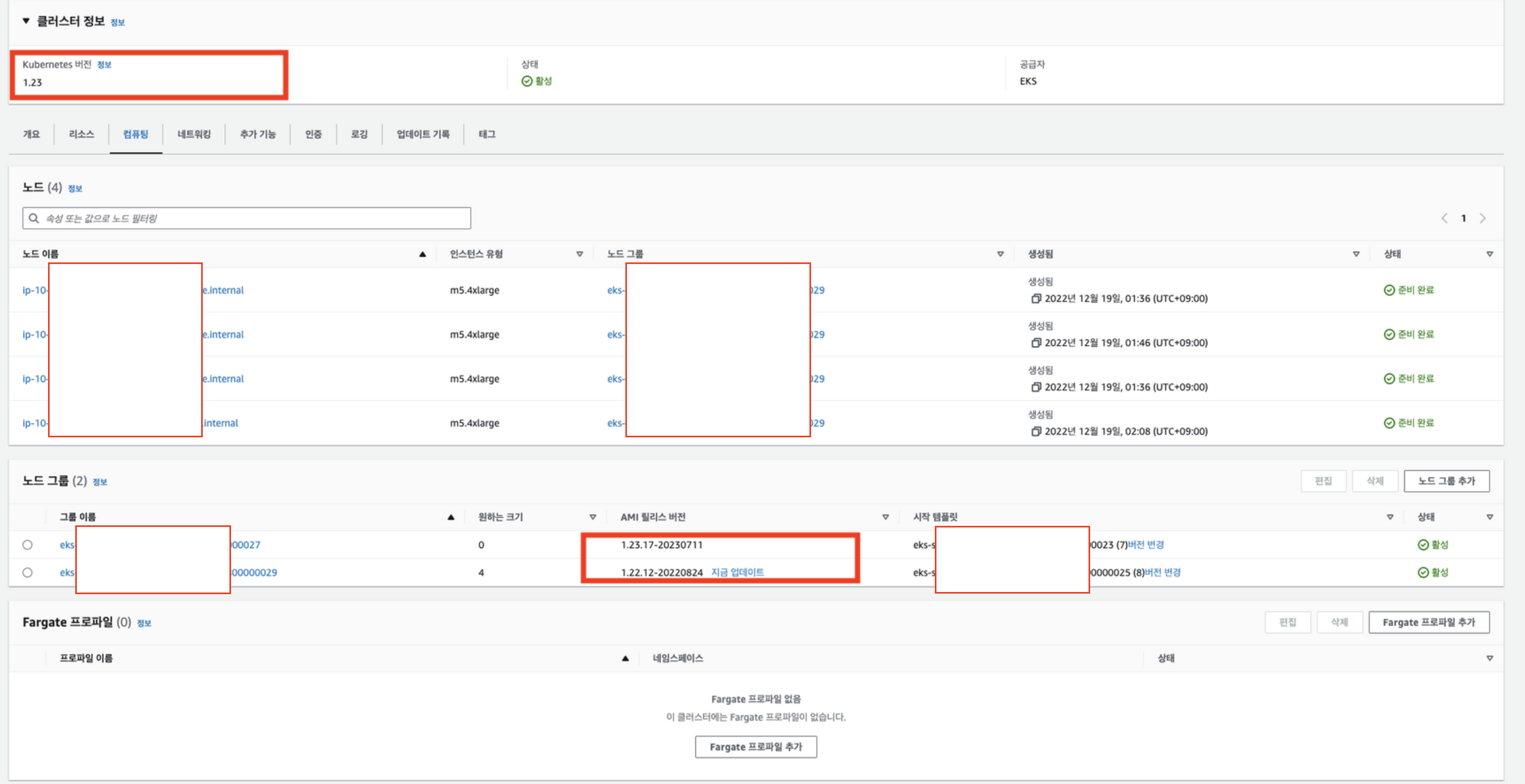
Task: Click 지금 업데이트 link for 1.22.12 AMI
Action: click(737, 572)
